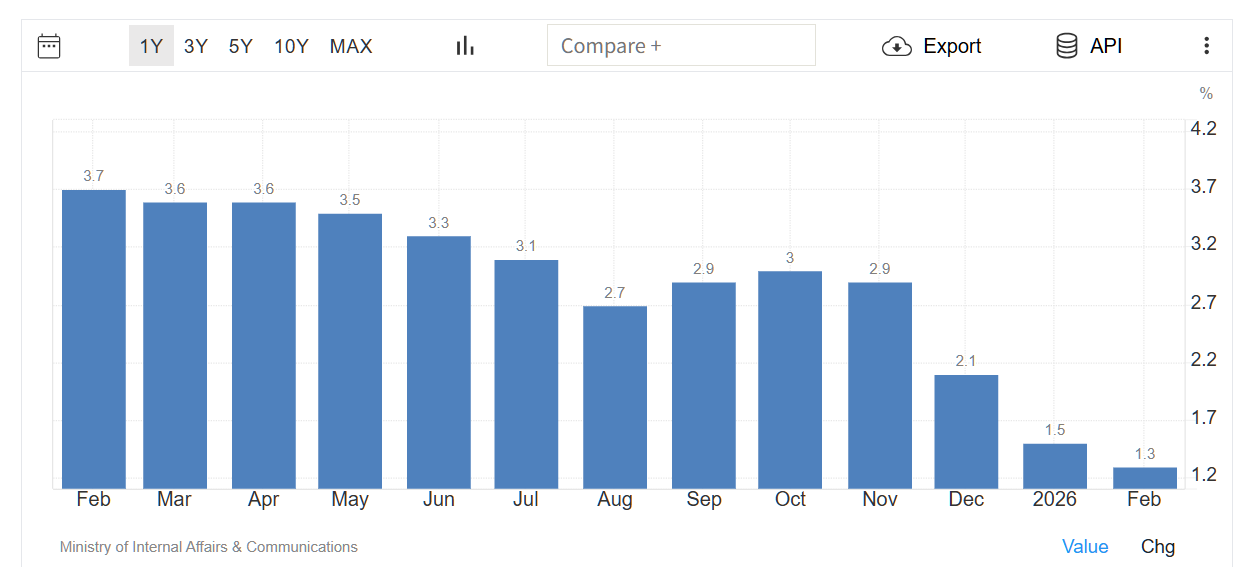The width and height of the screenshot is (1248, 567).
Task: Select the 10Y time range
Action: pos(291,46)
